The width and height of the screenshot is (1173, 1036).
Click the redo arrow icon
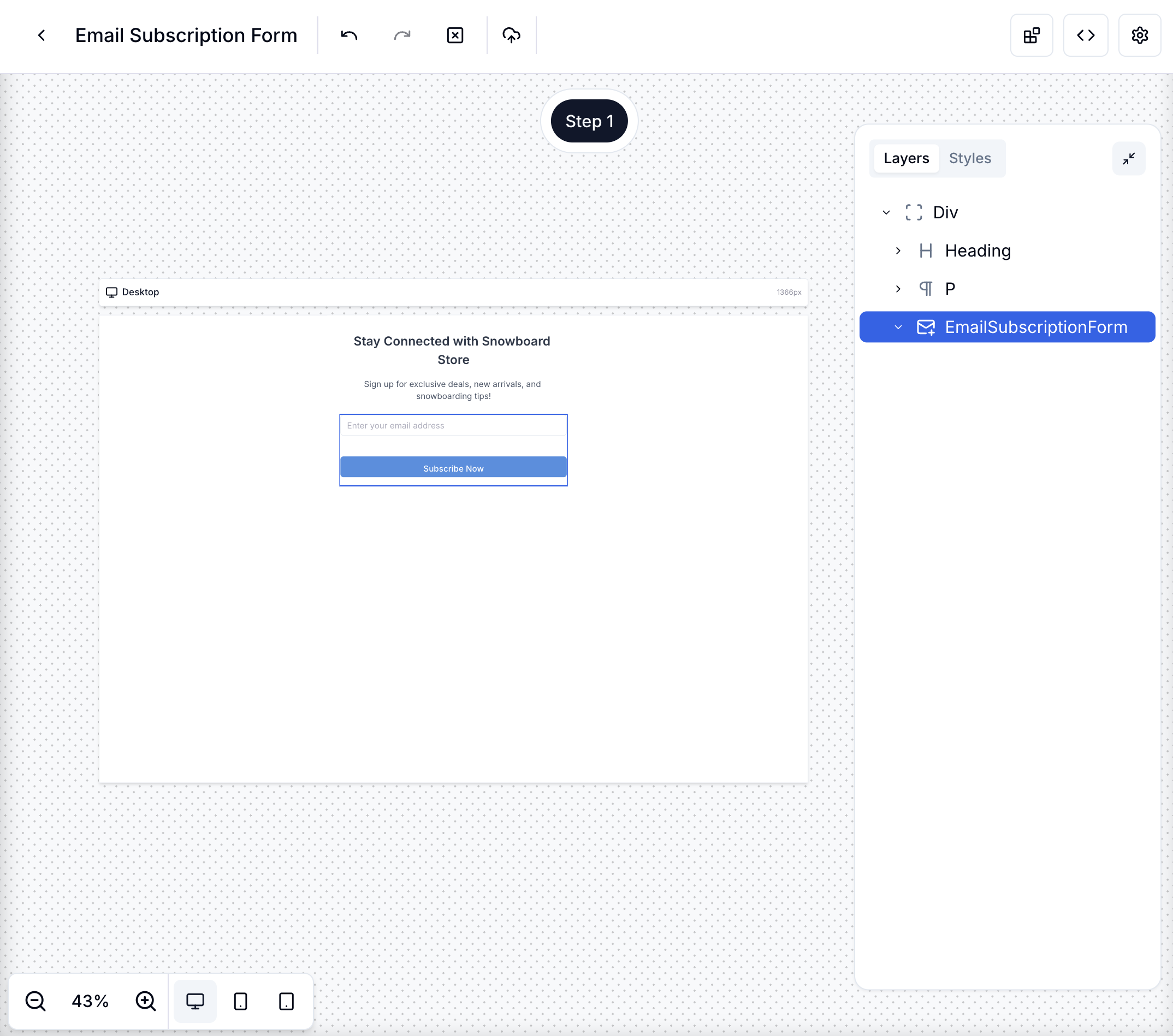402,35
